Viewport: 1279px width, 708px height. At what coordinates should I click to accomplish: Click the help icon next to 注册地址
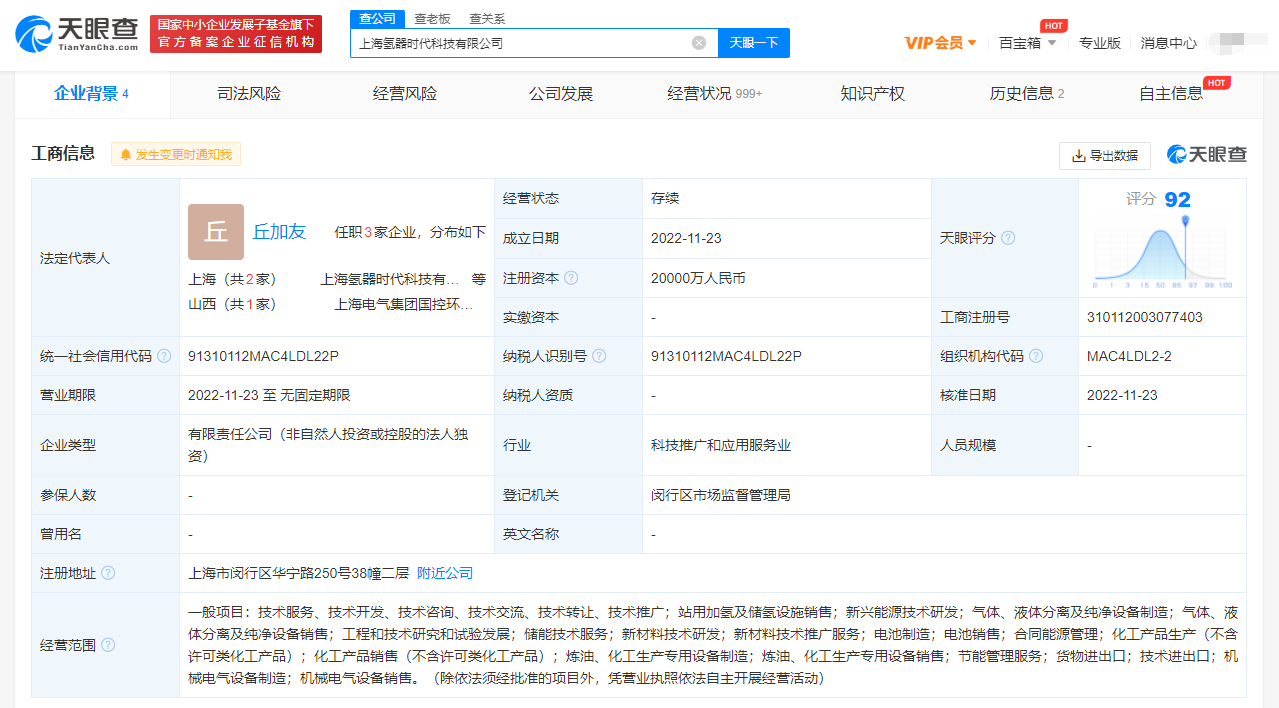click(108, 573)
